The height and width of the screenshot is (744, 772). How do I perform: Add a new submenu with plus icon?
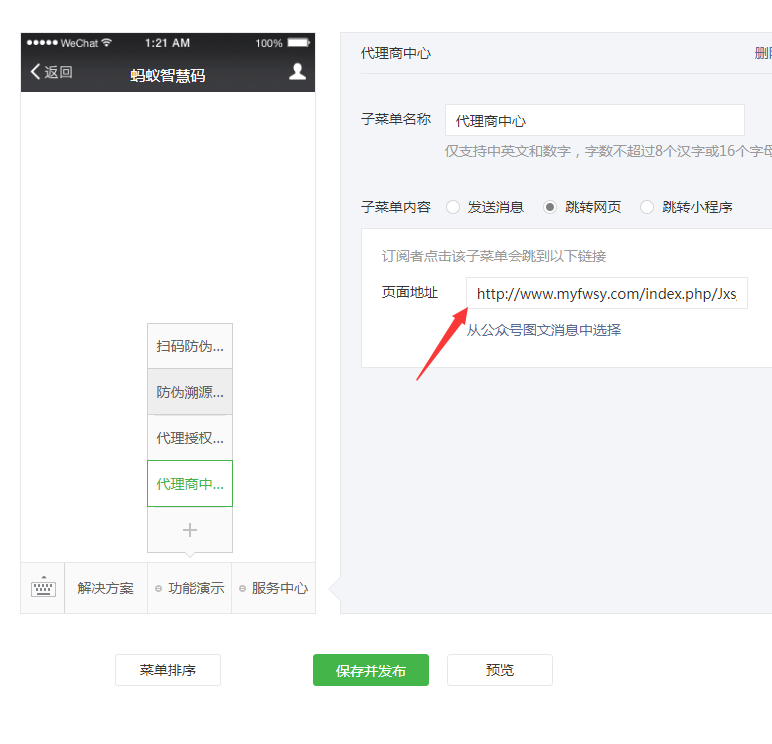(x=190, y=530)
